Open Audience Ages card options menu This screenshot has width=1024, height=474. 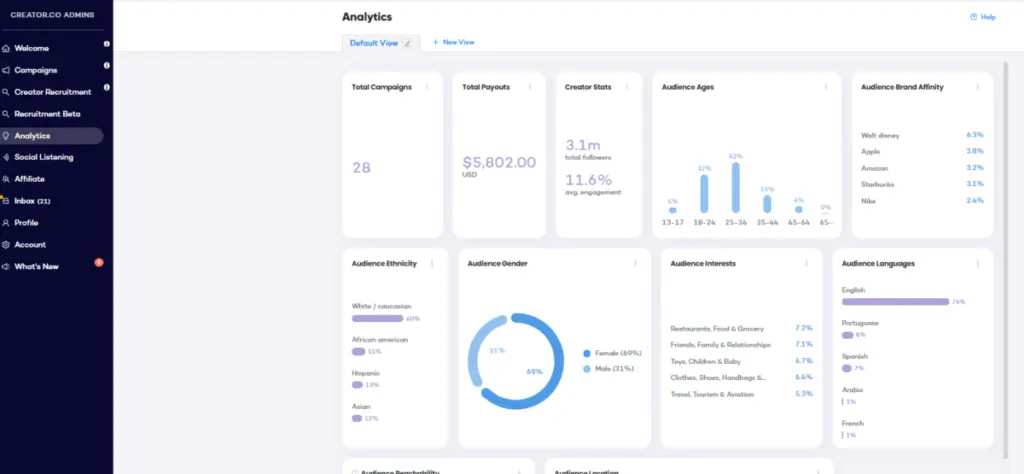(x=825, y=87)
